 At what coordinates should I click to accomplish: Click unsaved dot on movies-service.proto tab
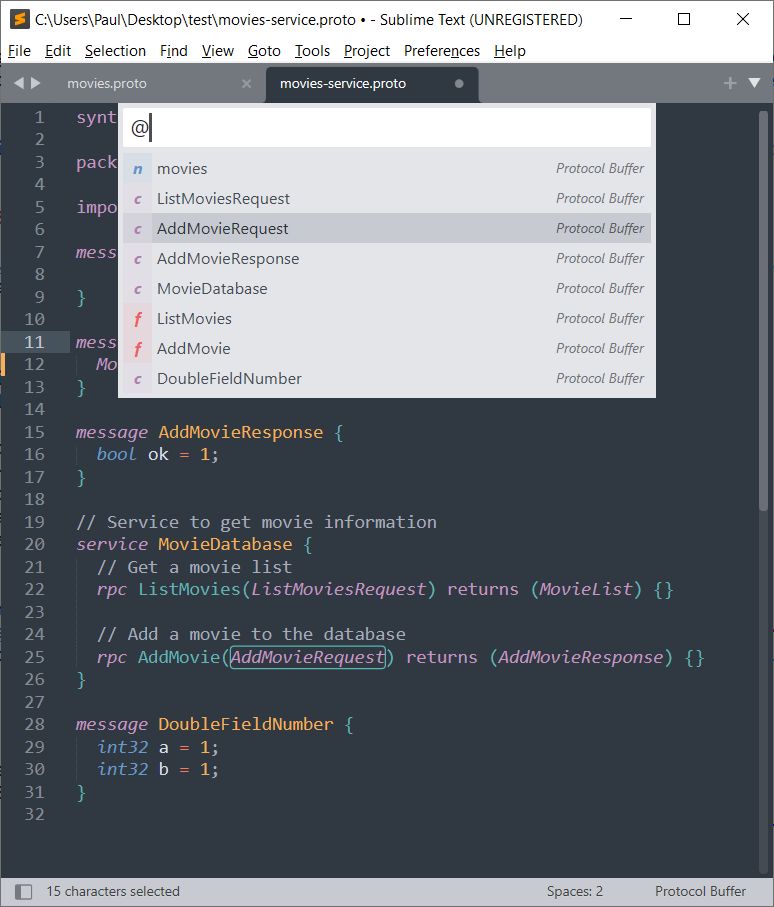coord(459,83)
